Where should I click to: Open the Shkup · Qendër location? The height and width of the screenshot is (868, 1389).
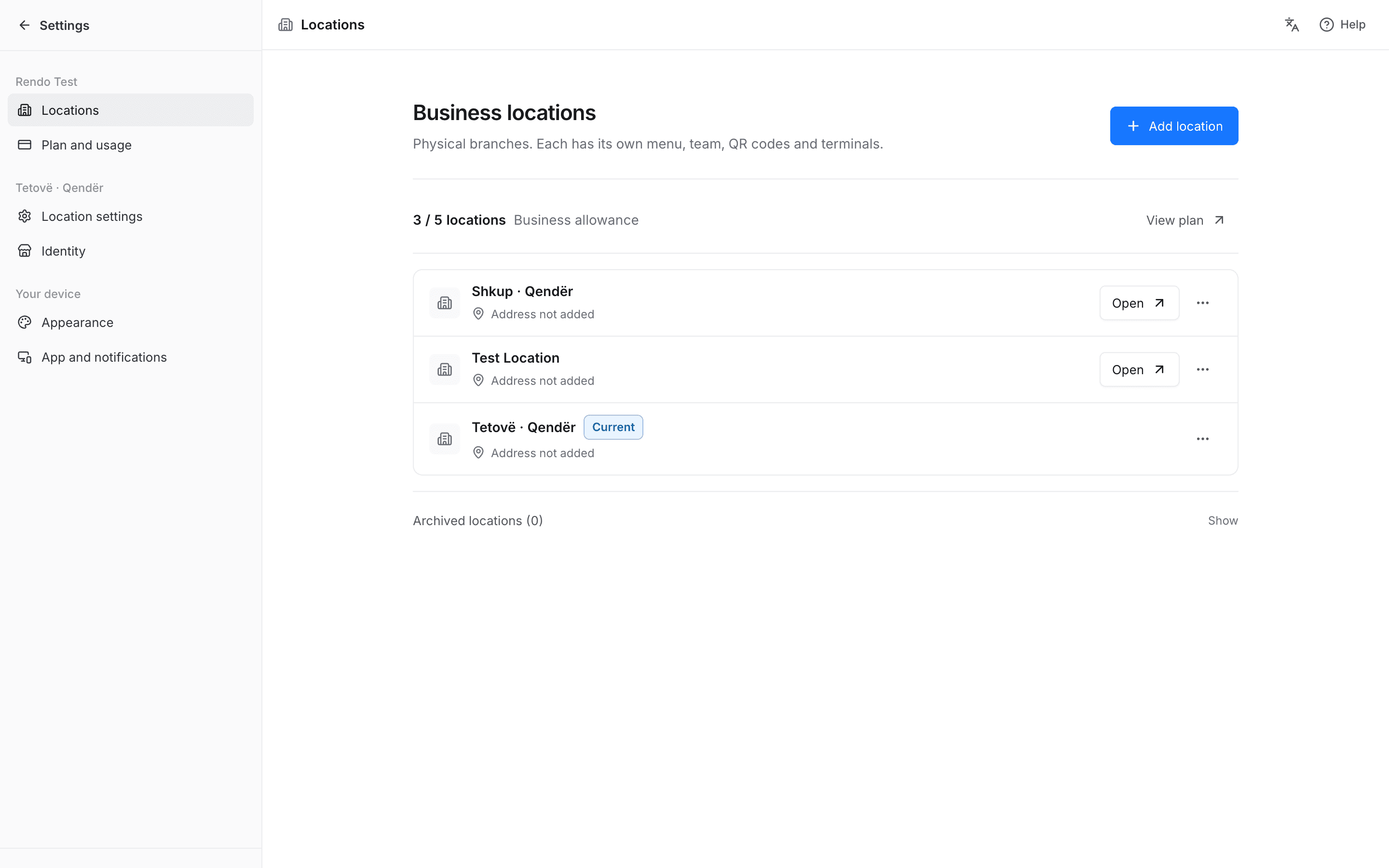click(1139, 303)
